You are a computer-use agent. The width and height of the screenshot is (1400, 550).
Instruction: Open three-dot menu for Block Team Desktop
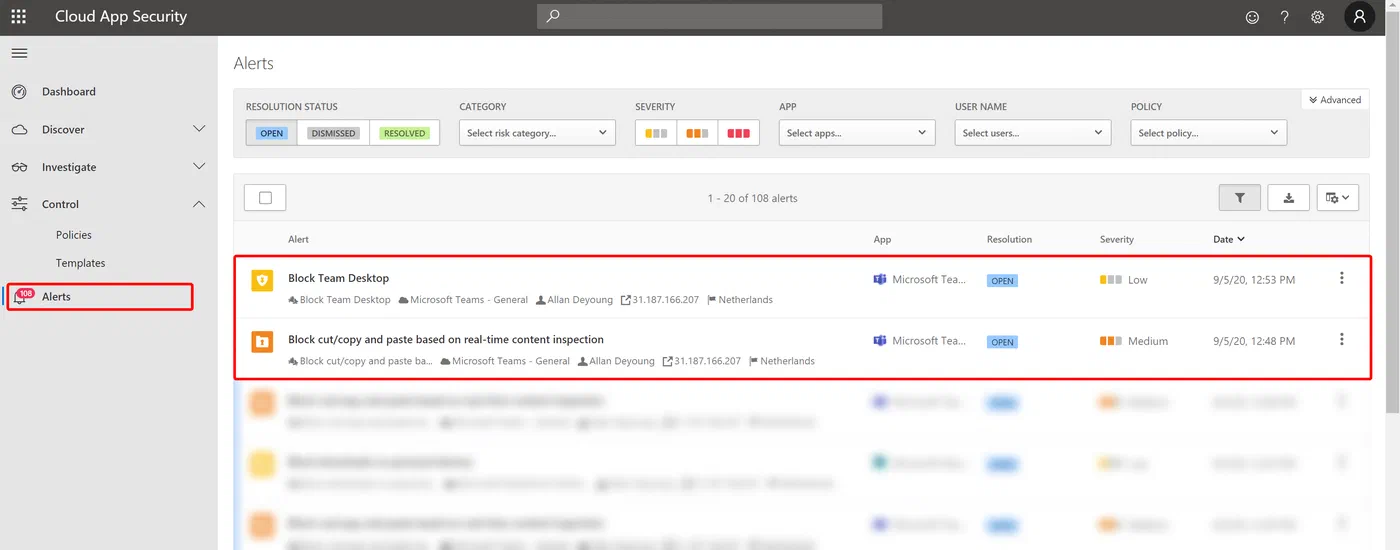click(1342, 279)
